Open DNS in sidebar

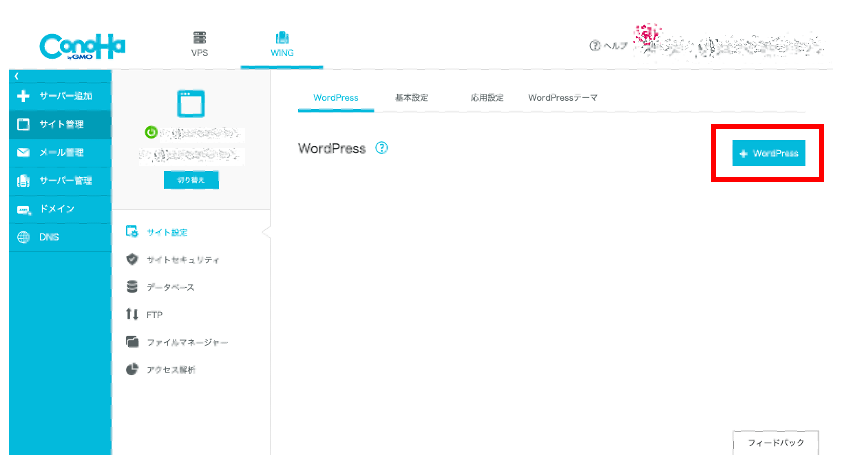(60, 237)
